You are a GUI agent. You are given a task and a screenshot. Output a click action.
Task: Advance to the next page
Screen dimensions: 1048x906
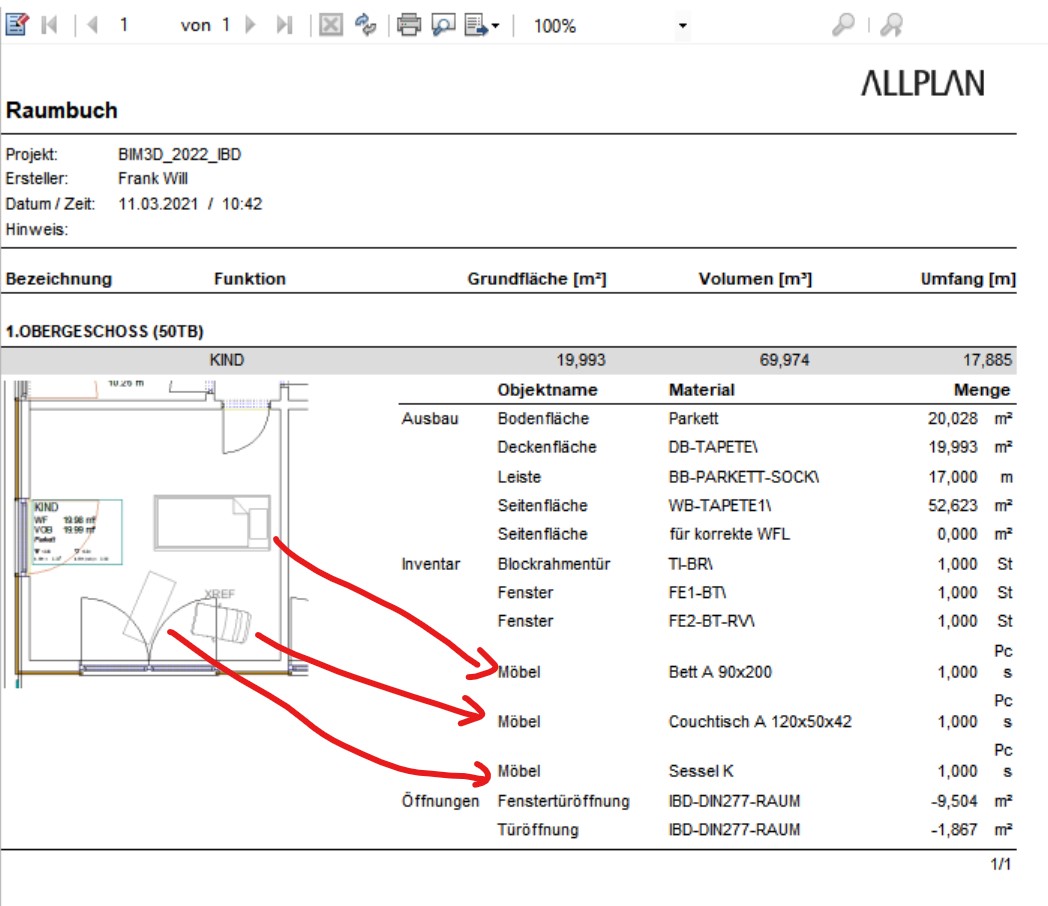click(251, 25)
